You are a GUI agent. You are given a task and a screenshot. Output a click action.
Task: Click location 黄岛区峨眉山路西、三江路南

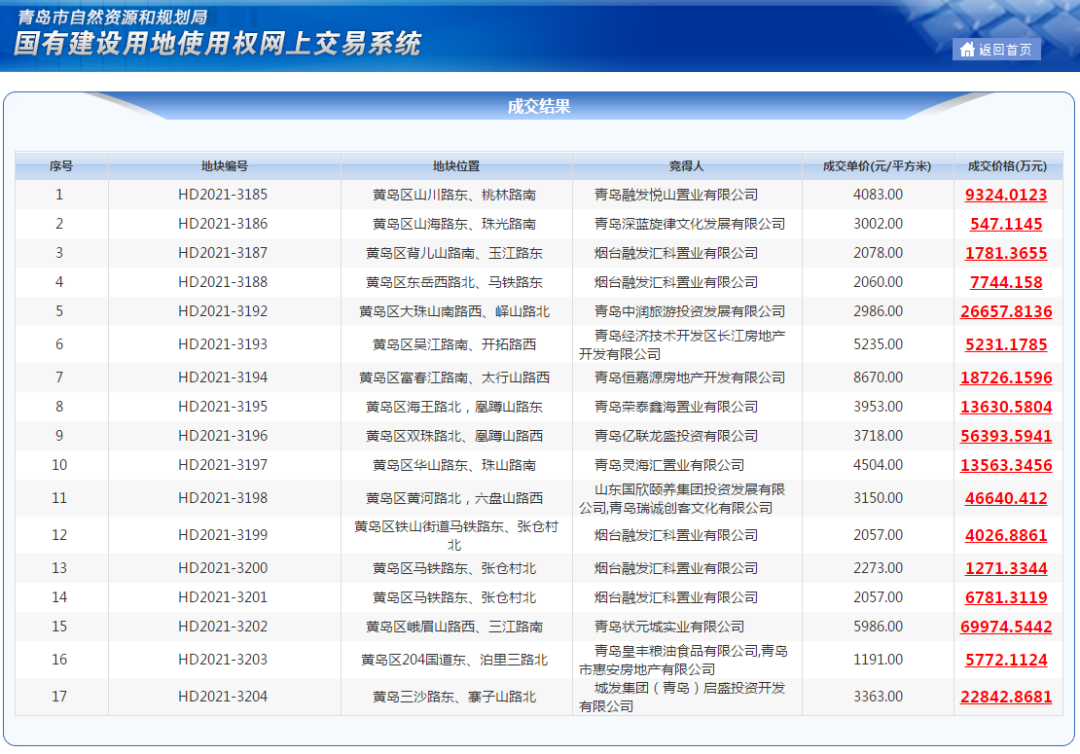point(455,627)
